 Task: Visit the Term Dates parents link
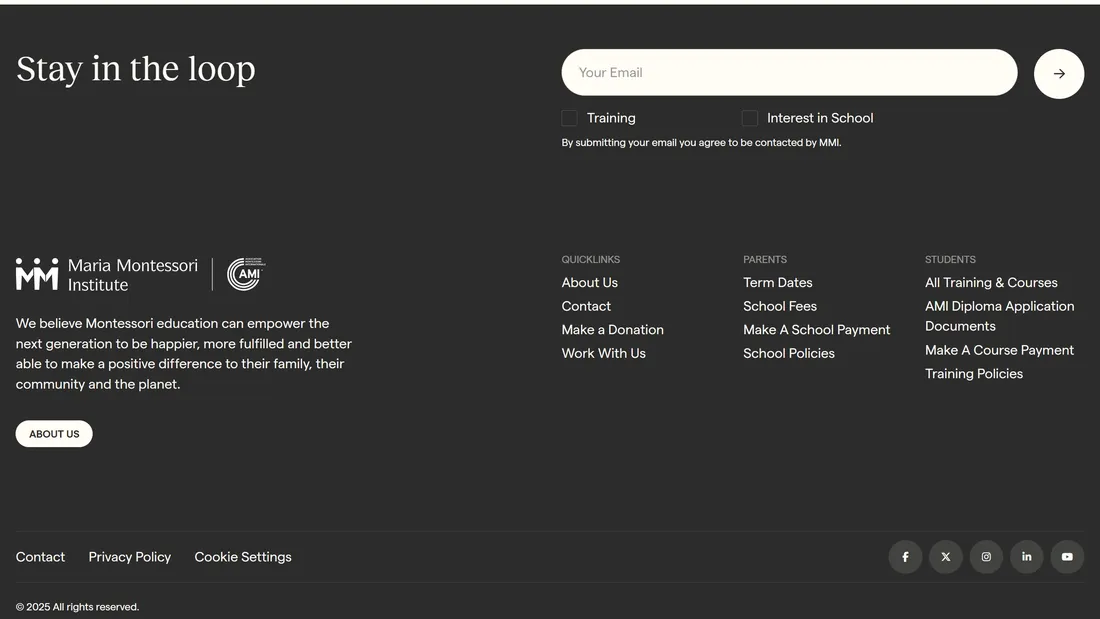(777, 283)
